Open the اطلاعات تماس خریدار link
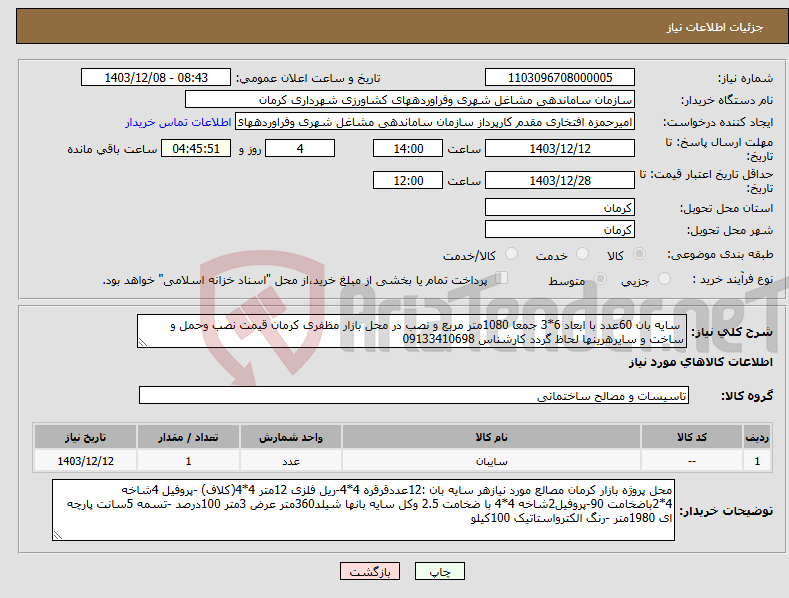This screenshot has width=789, height=598. [178, 122]
